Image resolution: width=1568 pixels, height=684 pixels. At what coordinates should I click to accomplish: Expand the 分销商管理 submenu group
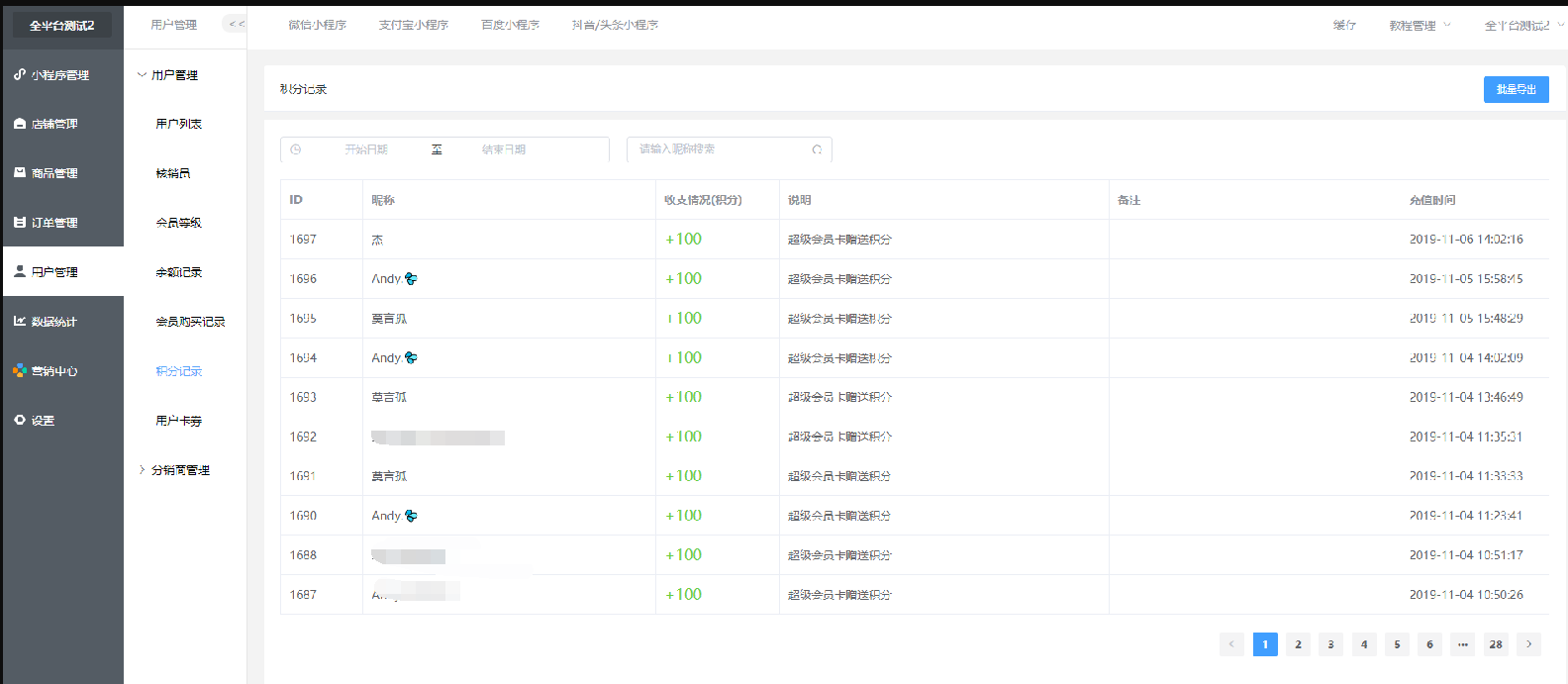[142, 470]
